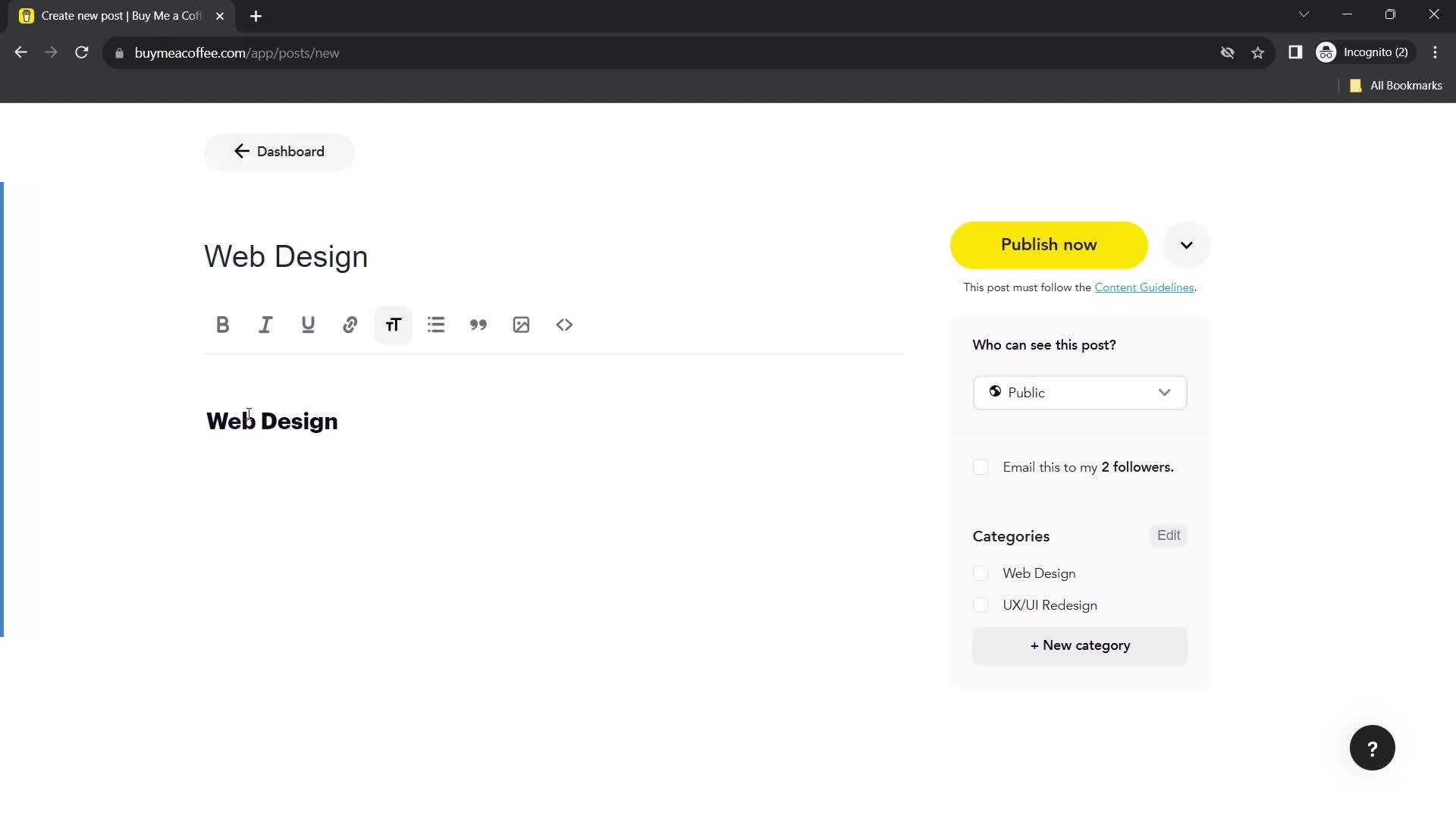Go back in browser history
1456x819 pixels.
click(20, 52)
